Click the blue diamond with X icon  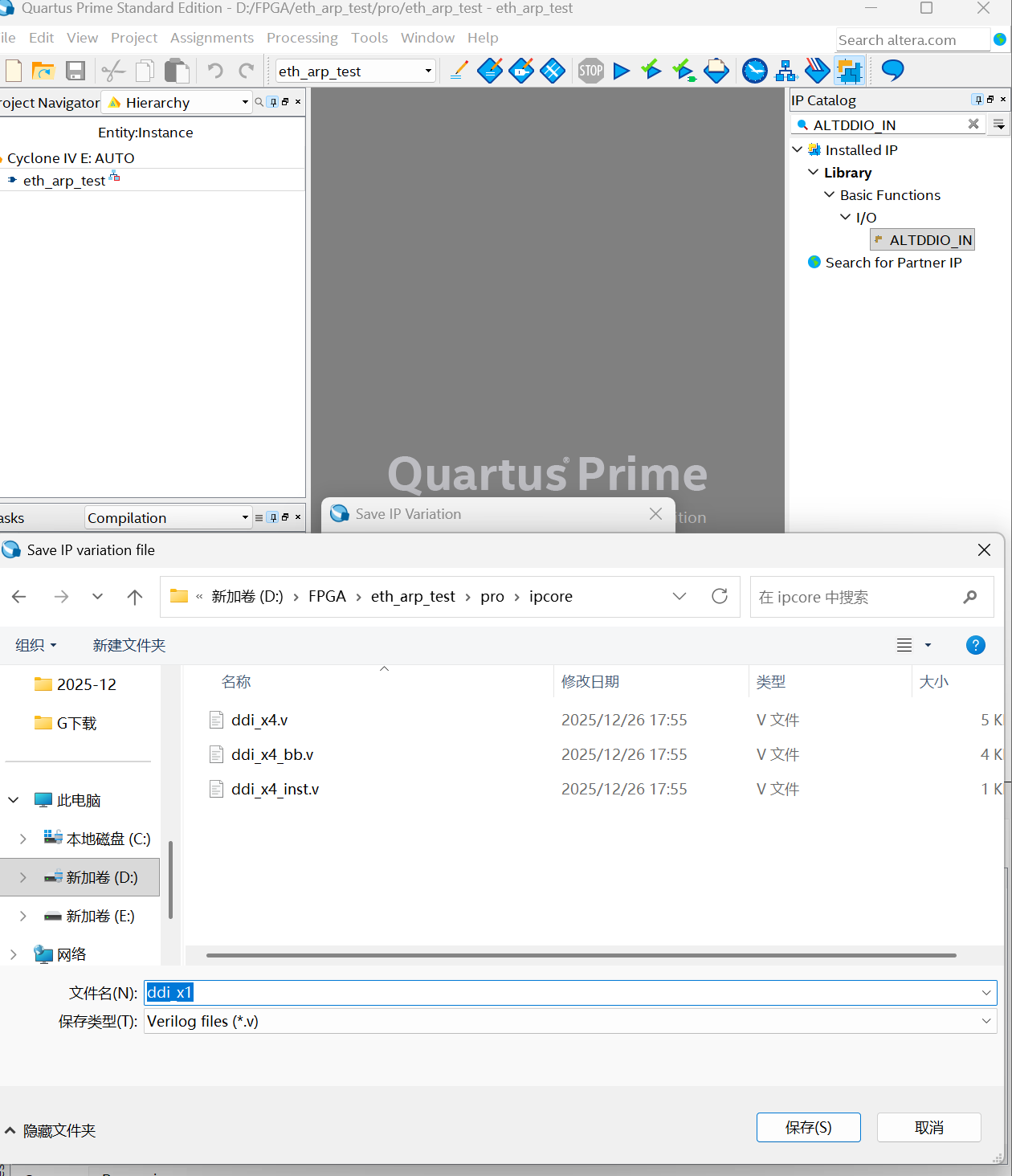[553, 71]
